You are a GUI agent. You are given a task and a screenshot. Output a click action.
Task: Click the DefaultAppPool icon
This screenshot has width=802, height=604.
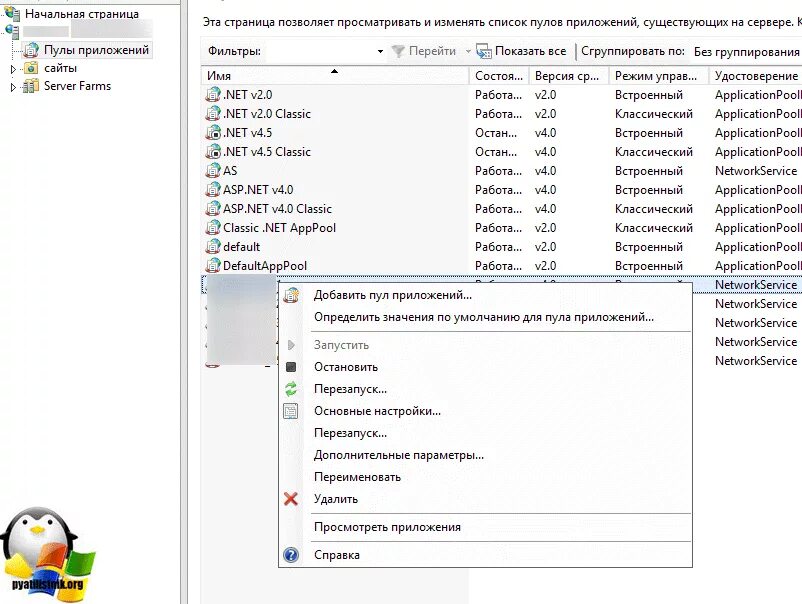pyautogui.click(x=213, y=265)
